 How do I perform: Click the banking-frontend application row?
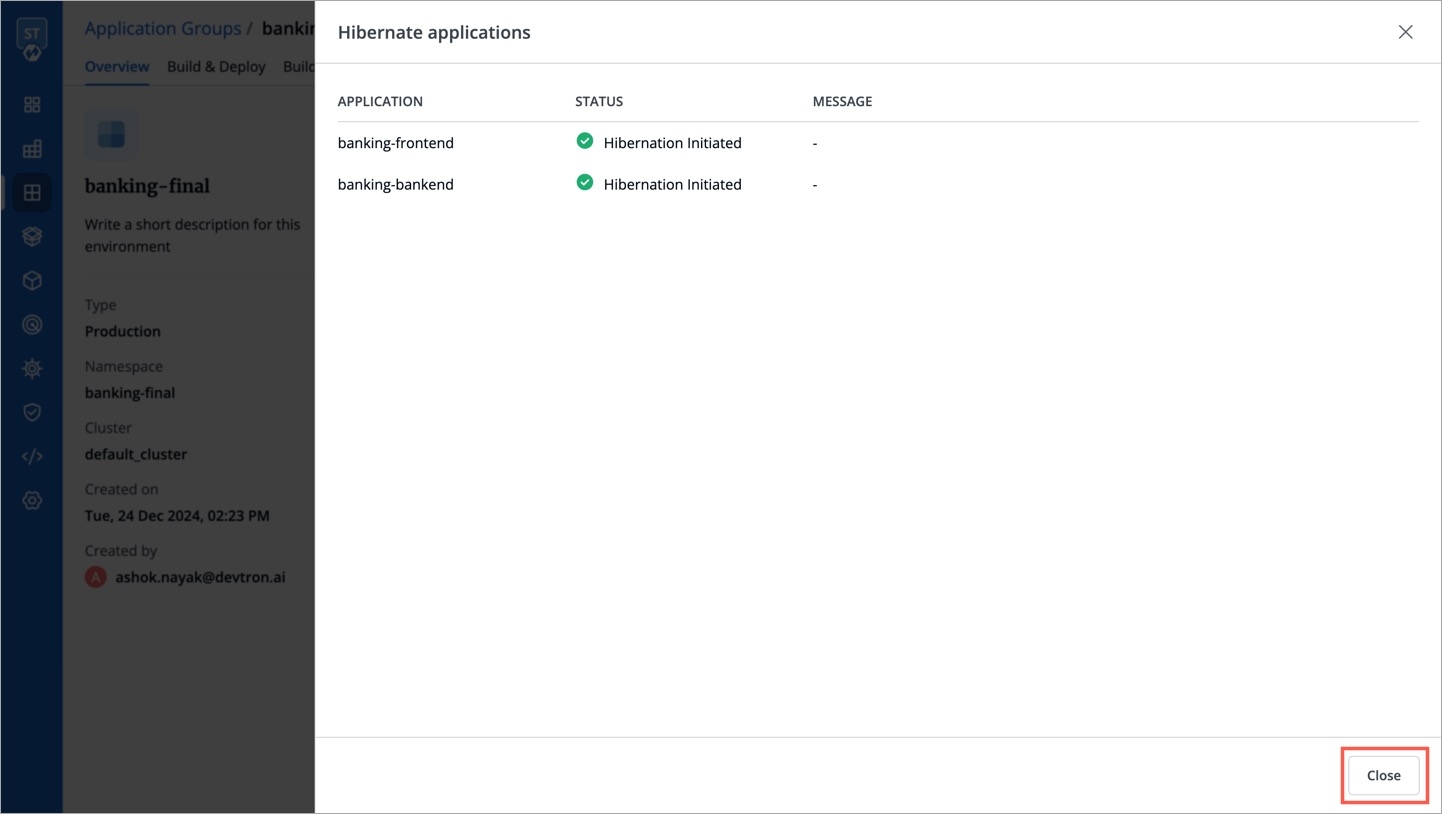395,143
